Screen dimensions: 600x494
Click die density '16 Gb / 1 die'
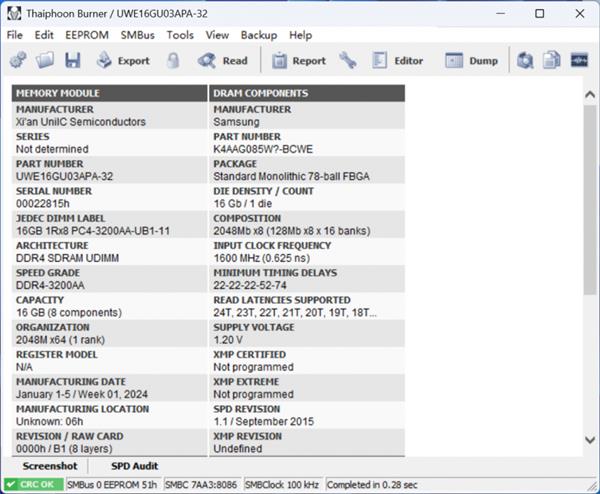(243, 204)
